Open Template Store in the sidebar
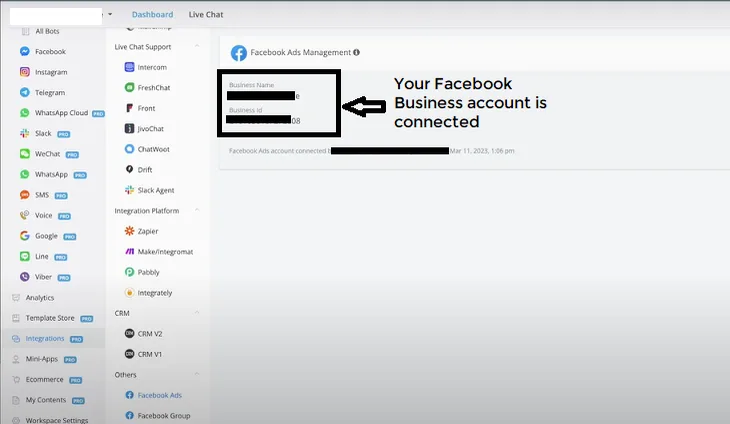This screenshot has width=730, height=424. point(50,318)
